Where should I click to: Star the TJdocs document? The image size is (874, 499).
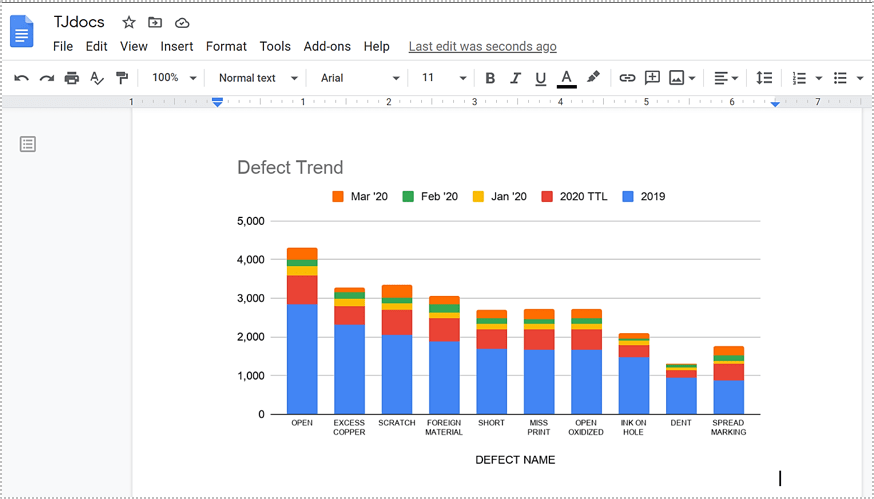click(x=128, y=22)
